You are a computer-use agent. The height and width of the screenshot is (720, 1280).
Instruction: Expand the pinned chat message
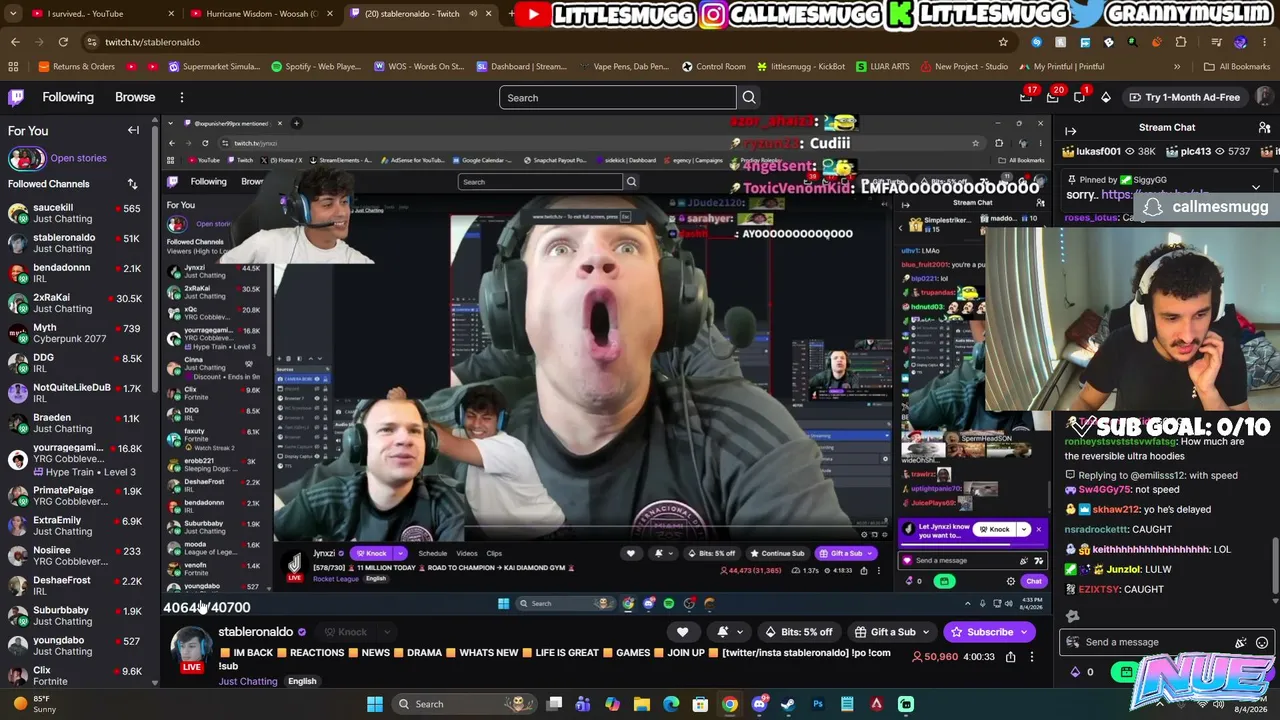tap(1256, 187)
